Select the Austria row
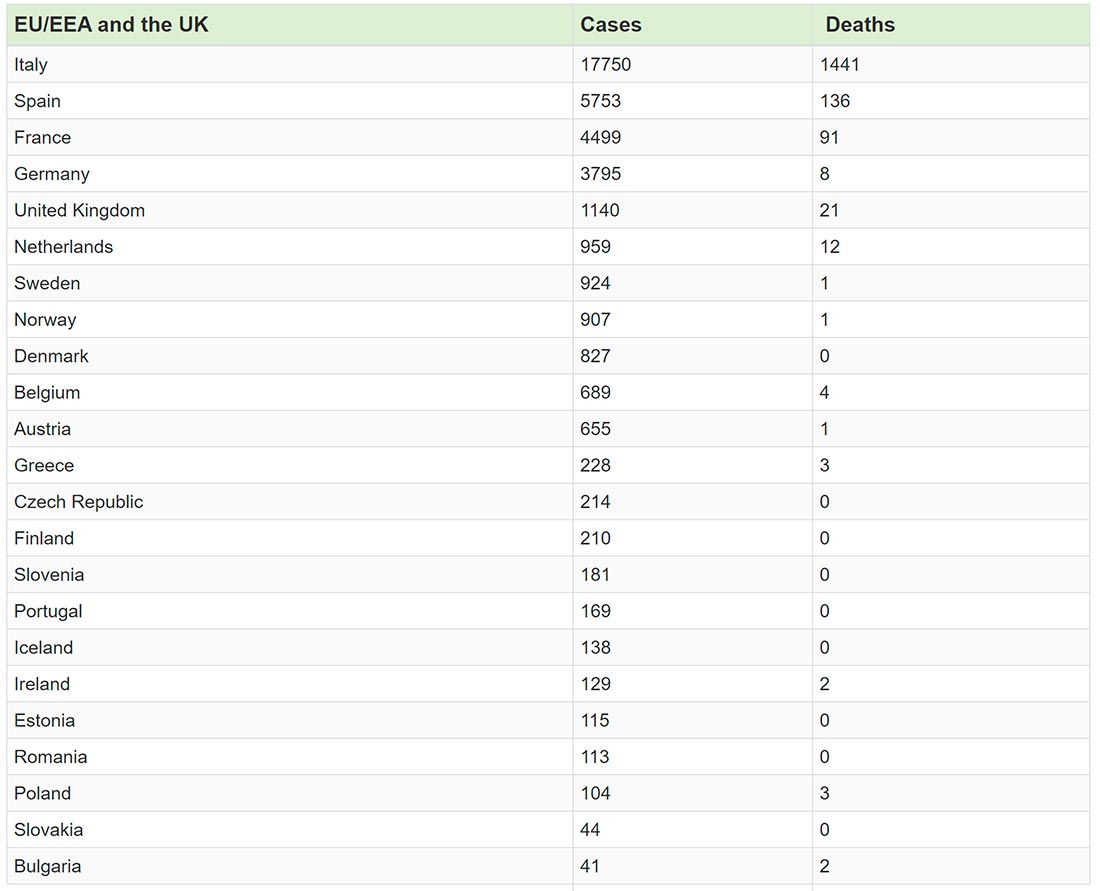 [x=300, y=428]
